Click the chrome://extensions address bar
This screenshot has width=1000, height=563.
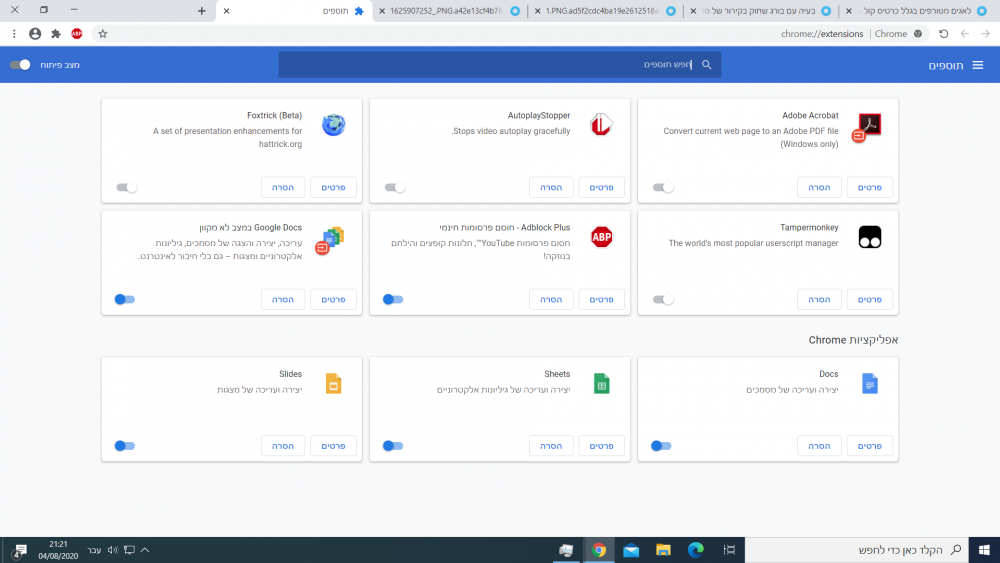point(510,34)
